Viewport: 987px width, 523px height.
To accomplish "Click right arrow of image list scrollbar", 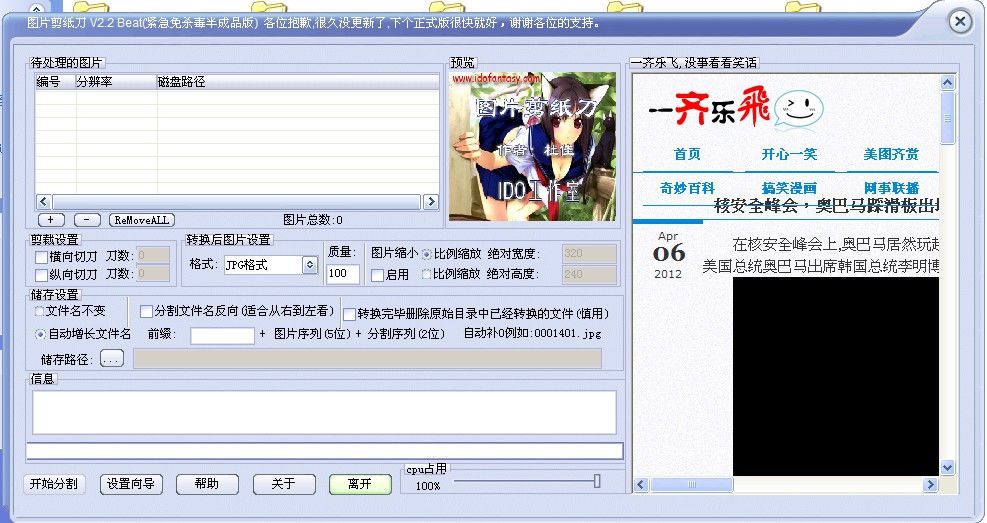I will click(431, 201).
